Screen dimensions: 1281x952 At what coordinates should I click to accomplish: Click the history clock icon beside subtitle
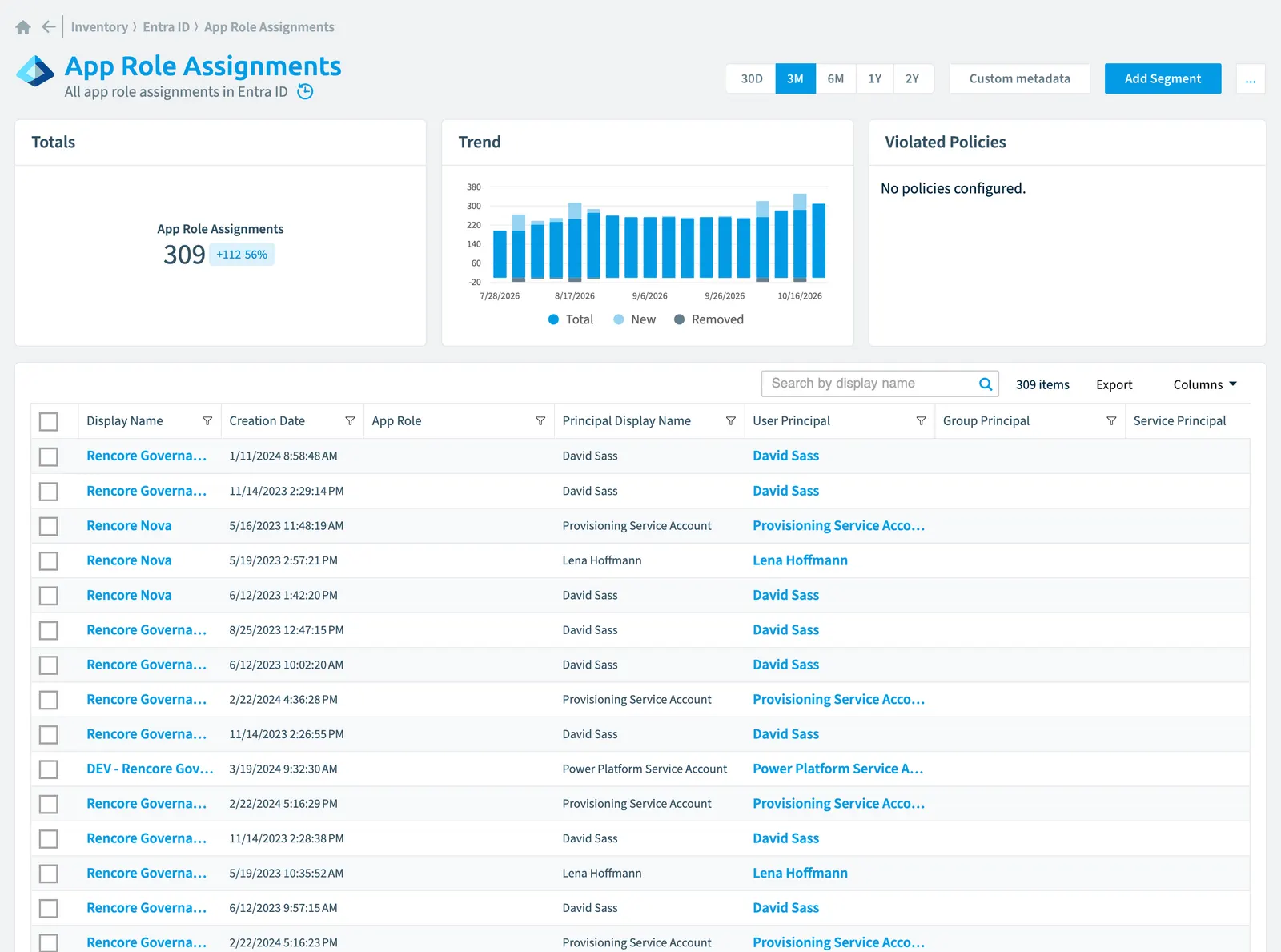pos(305,92)
